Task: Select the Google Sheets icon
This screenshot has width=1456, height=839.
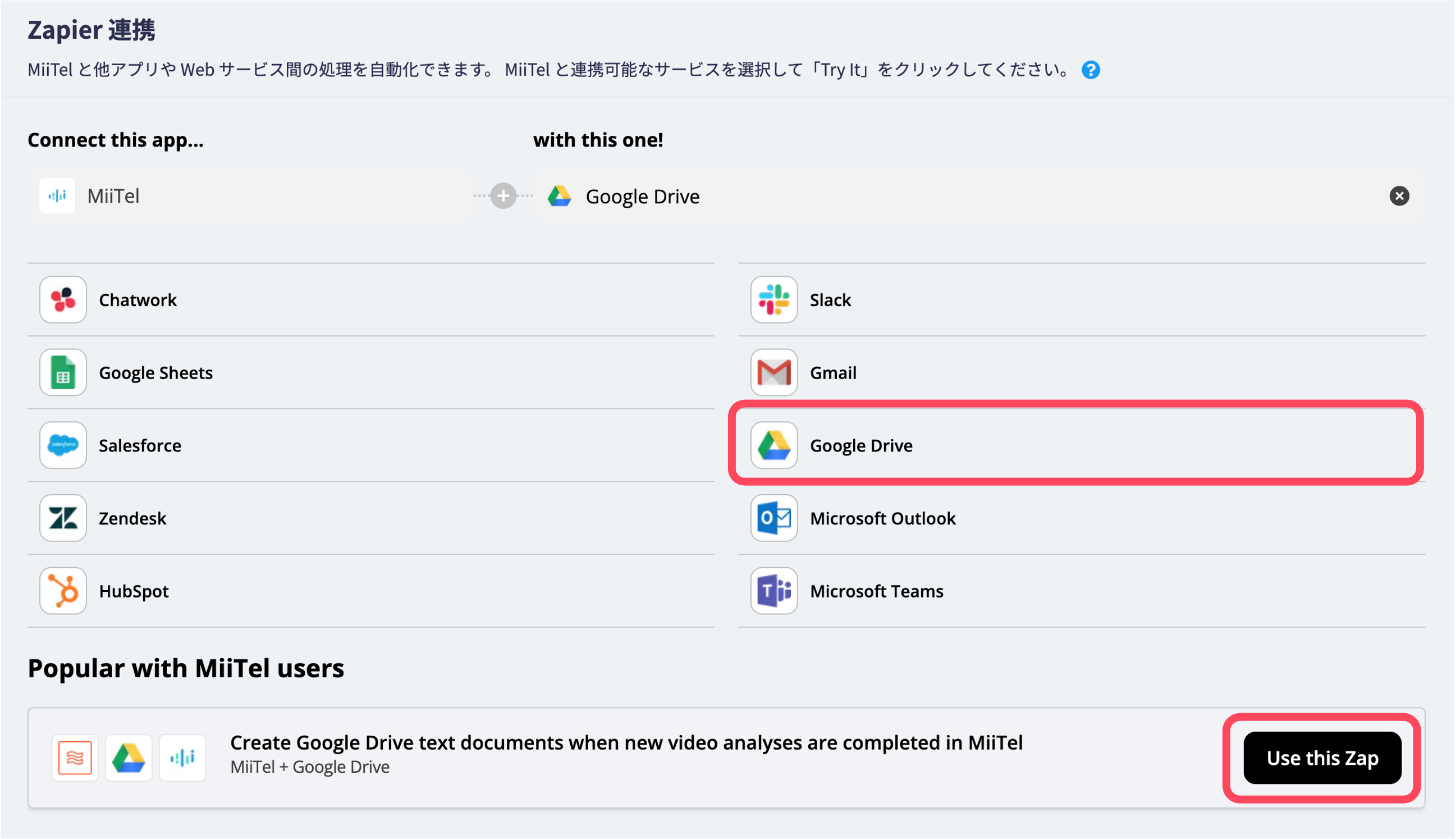Action: pyautogui.click(x=63, y=372)
